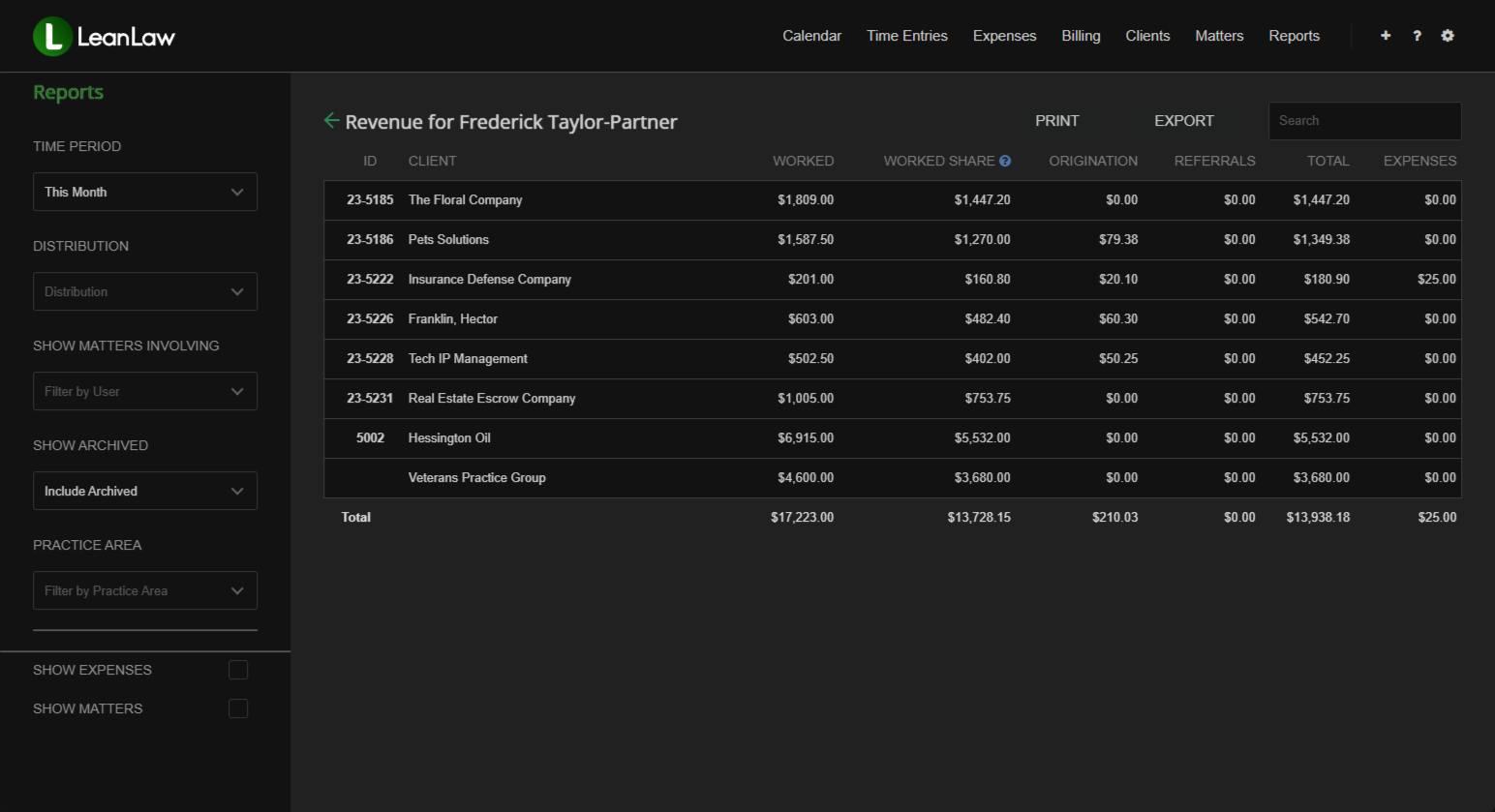This screenshot has width=1495, height=812.
Task: Click the $17,223.00 worked total
Action: (802, 518)
